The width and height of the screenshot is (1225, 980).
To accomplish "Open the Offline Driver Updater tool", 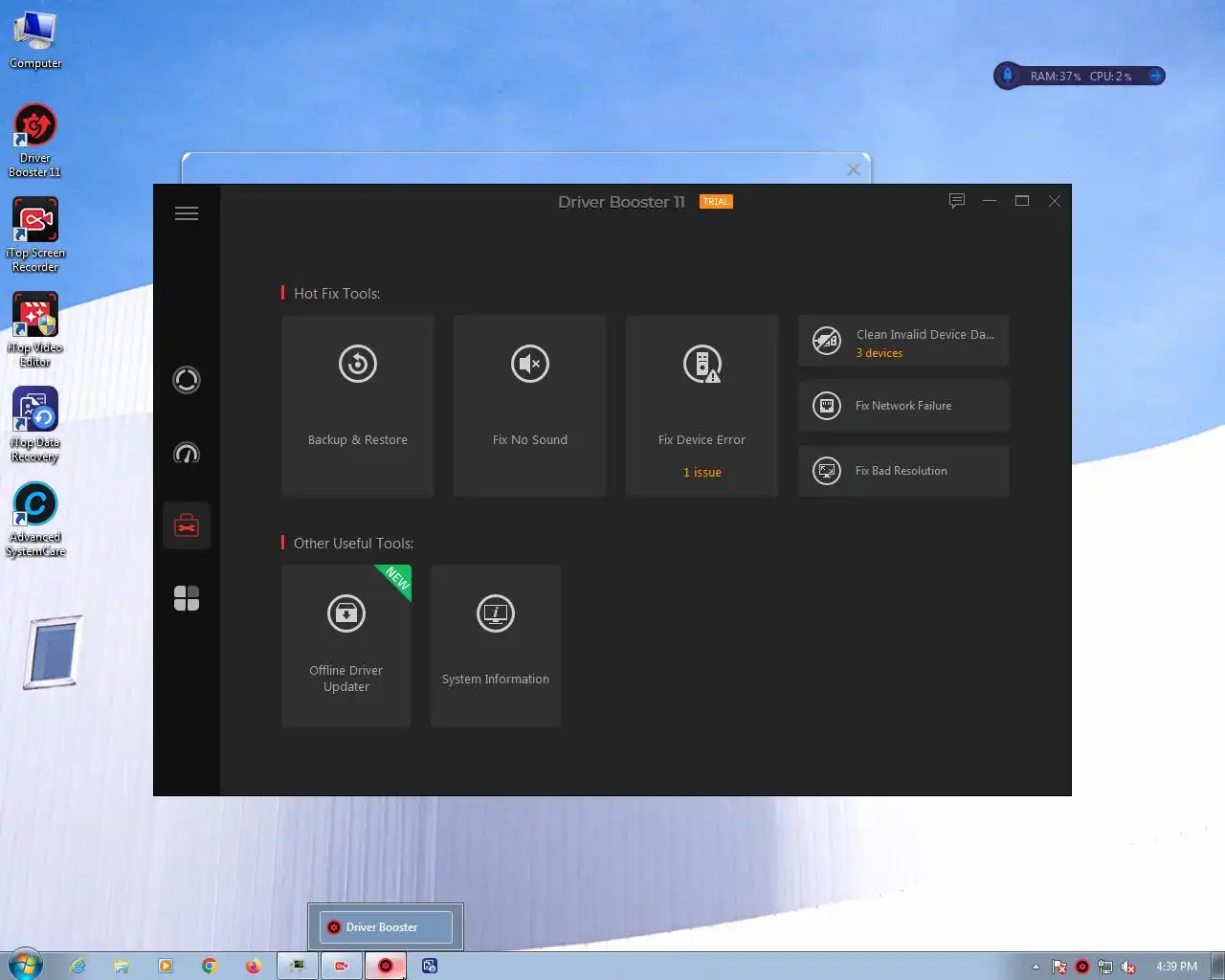I will coord(346,646).
